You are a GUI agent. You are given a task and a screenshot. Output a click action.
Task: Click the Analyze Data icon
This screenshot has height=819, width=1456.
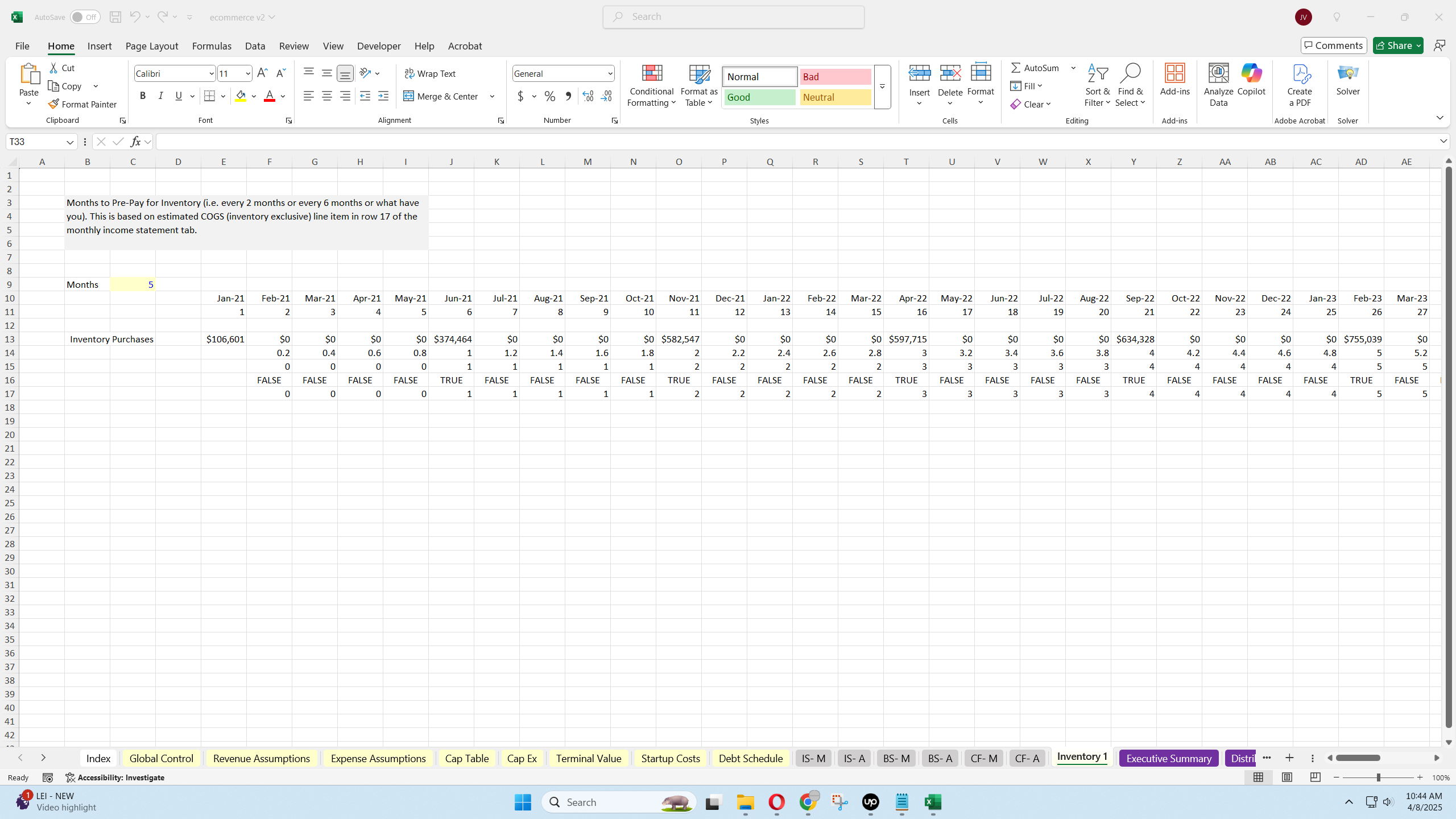point(1218,74)
